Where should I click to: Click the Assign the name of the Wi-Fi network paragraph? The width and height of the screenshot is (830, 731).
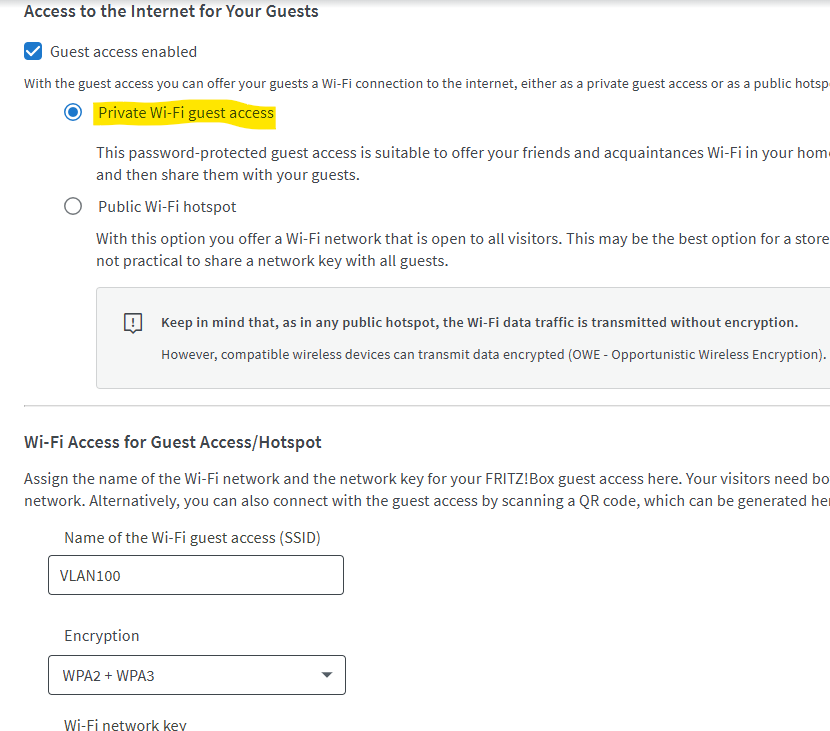click(420, 489)
